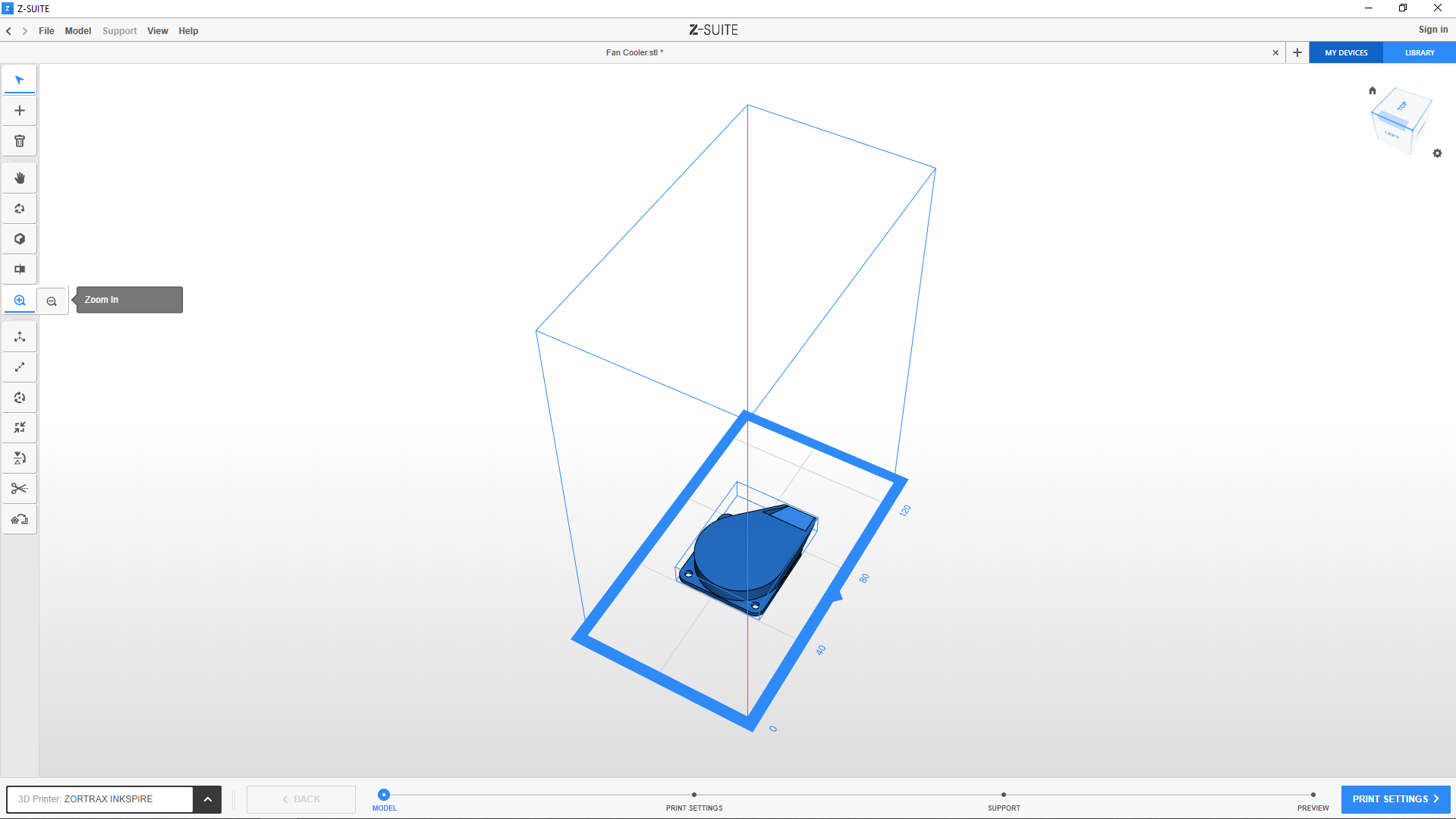1456x819 pixels.
Task: Click the home view icon near cube
Action: (1372, 90)
